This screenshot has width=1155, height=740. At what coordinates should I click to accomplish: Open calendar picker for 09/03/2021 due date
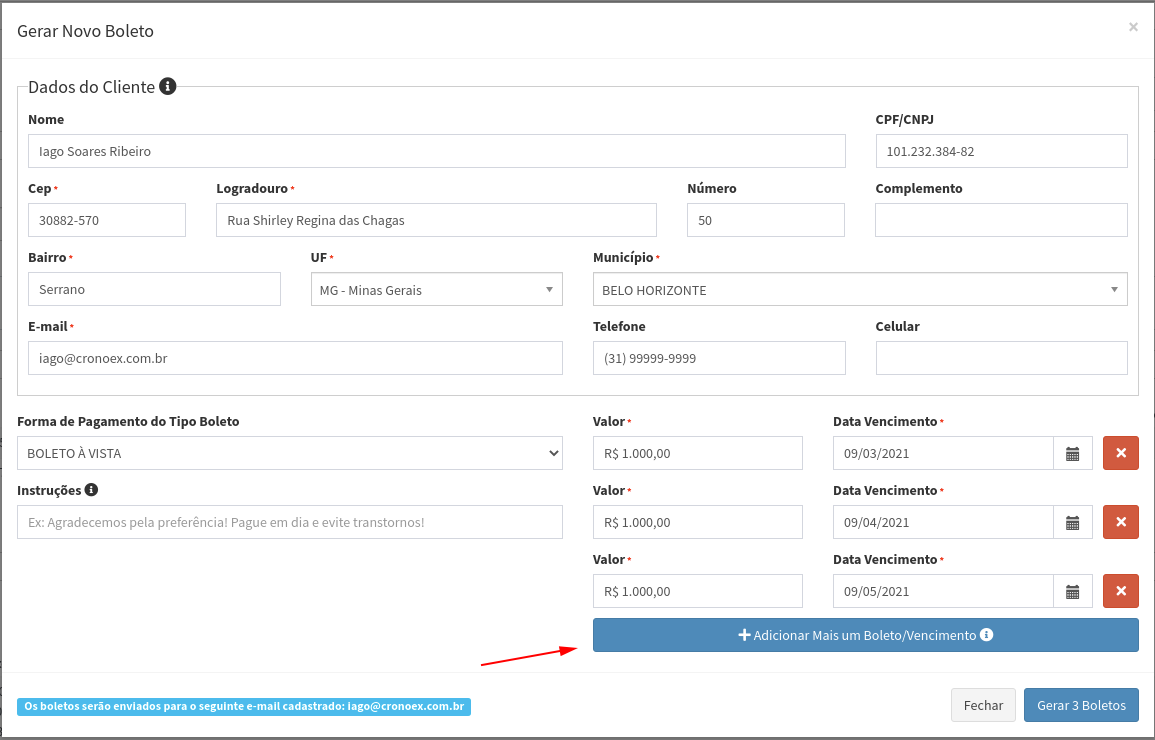coord(1072,453)
